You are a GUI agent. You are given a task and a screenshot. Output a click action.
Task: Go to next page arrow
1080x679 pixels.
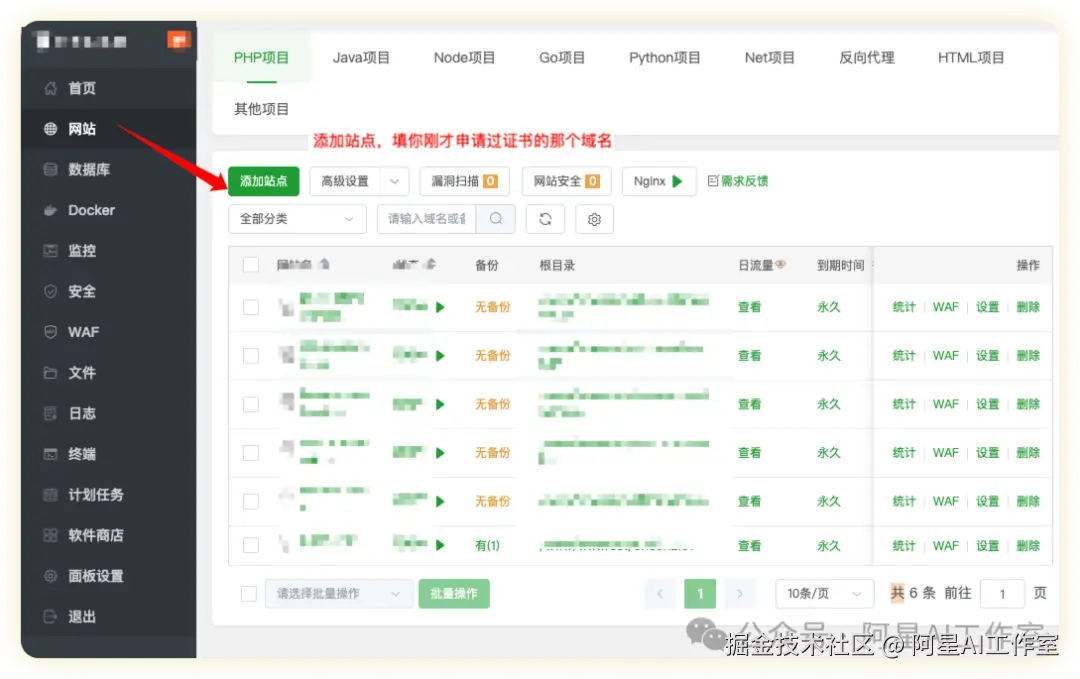[740, 594]
